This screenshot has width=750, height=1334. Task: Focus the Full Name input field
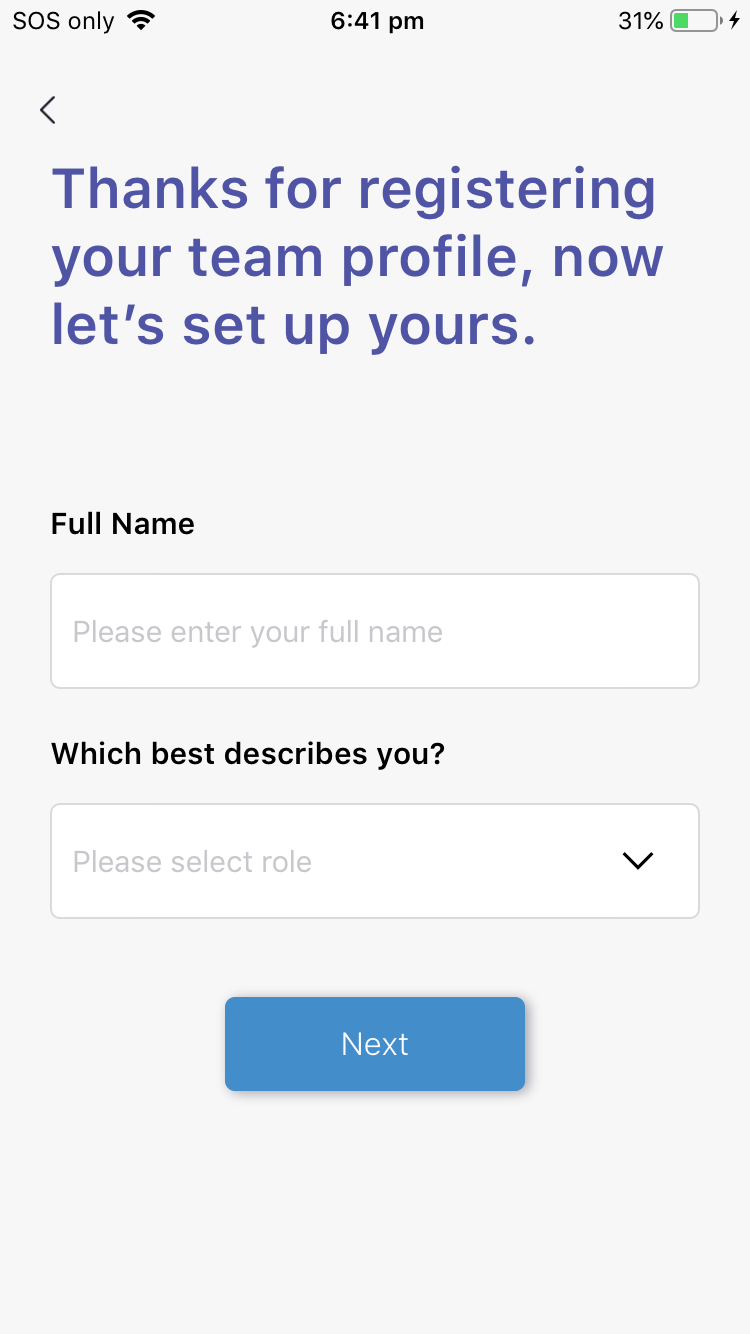tap(375, 631)
